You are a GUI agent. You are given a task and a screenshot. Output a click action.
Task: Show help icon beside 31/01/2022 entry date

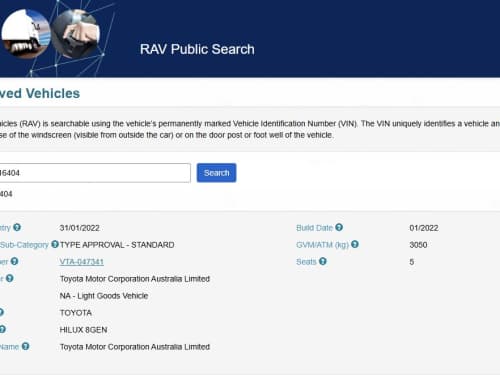coord(17,227)
